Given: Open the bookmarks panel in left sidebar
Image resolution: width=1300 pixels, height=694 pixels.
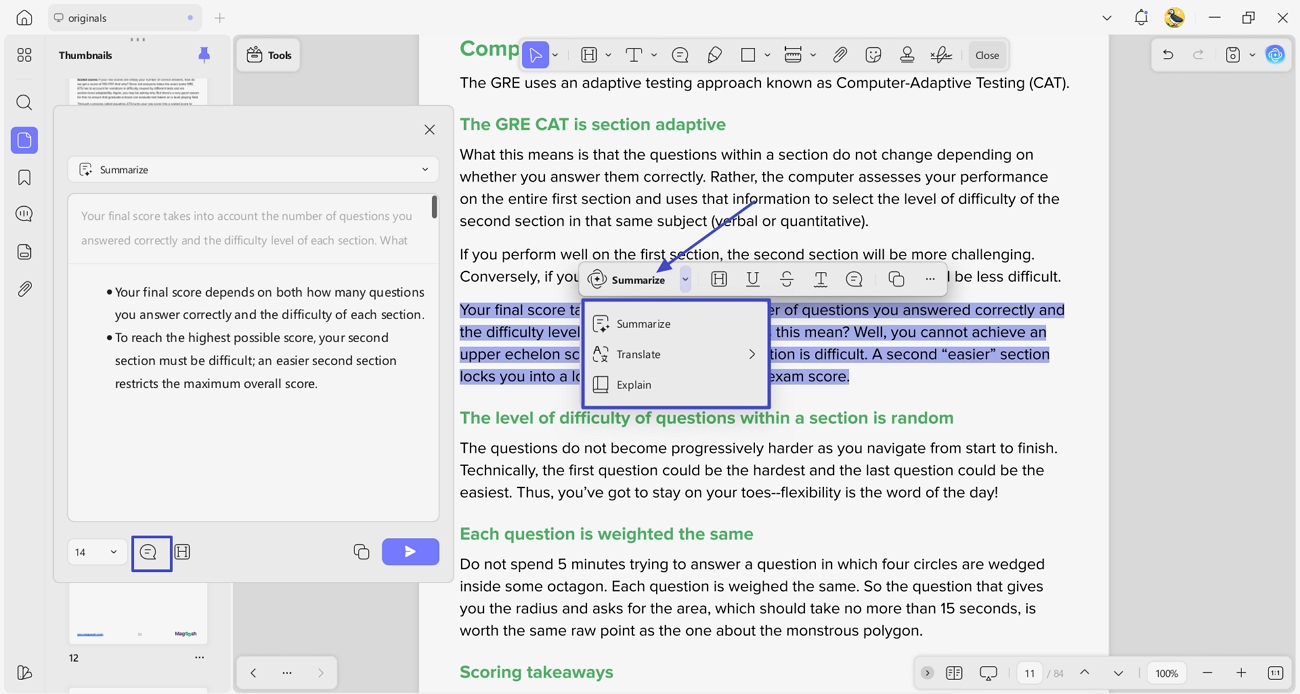Looking at the screenshot, I should (24, 177).
